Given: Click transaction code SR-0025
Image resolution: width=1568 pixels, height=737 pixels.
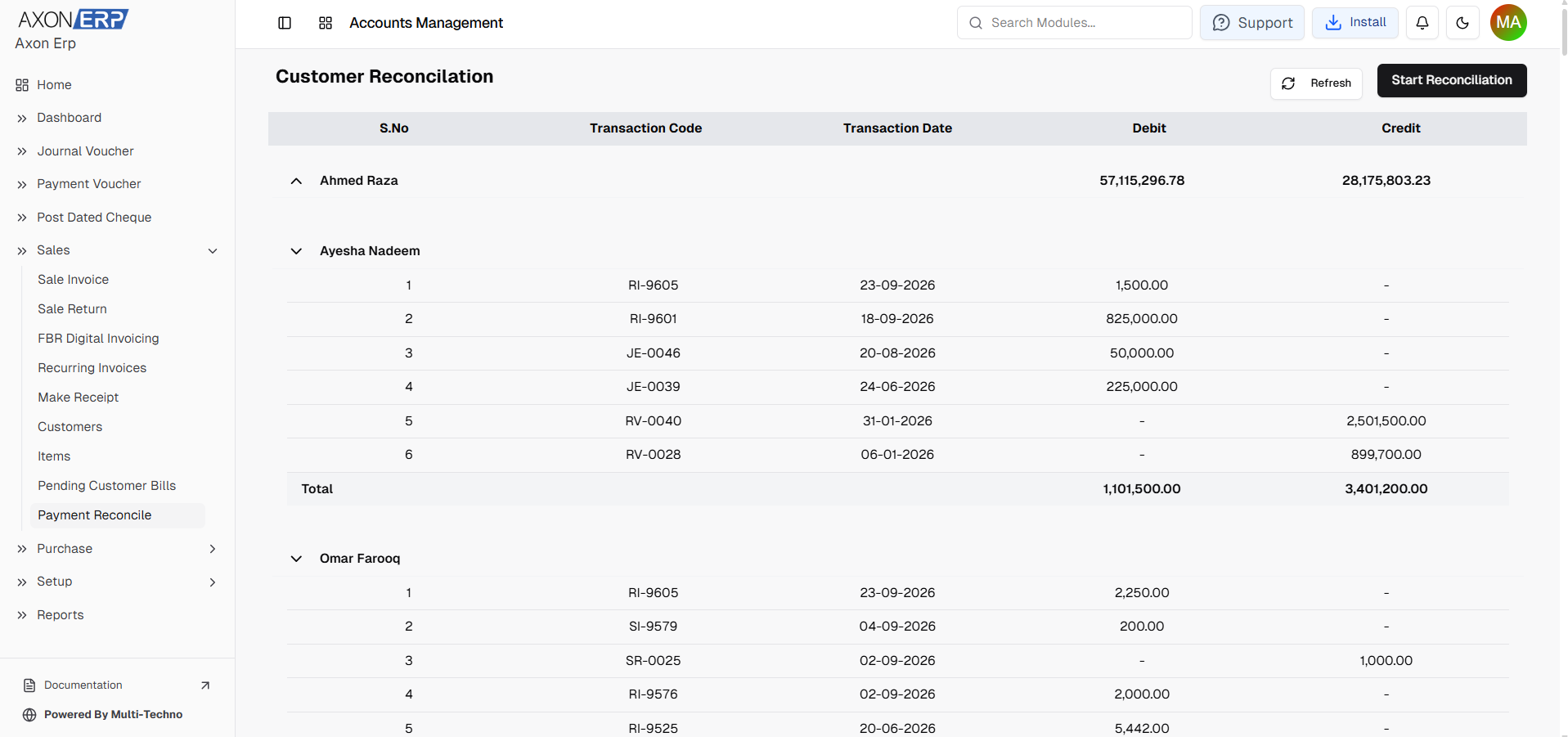Looking at the screenshot, I should (x=653, y=661).
